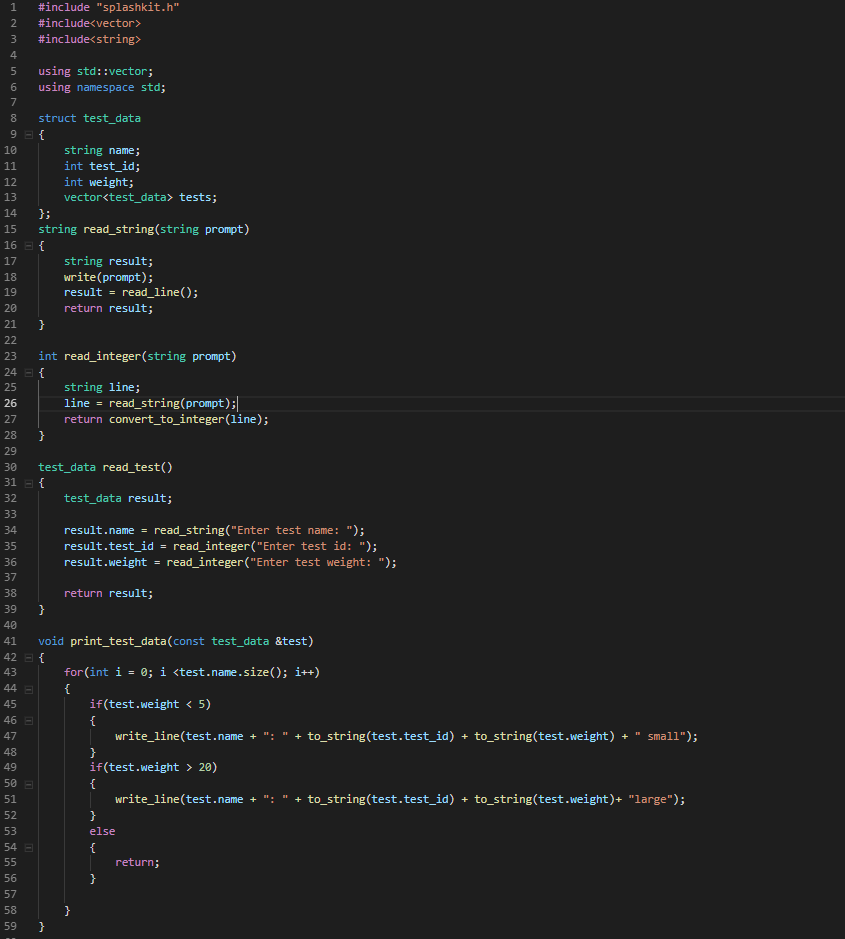Collapse the else block fold at line 54

coord(29,847)
